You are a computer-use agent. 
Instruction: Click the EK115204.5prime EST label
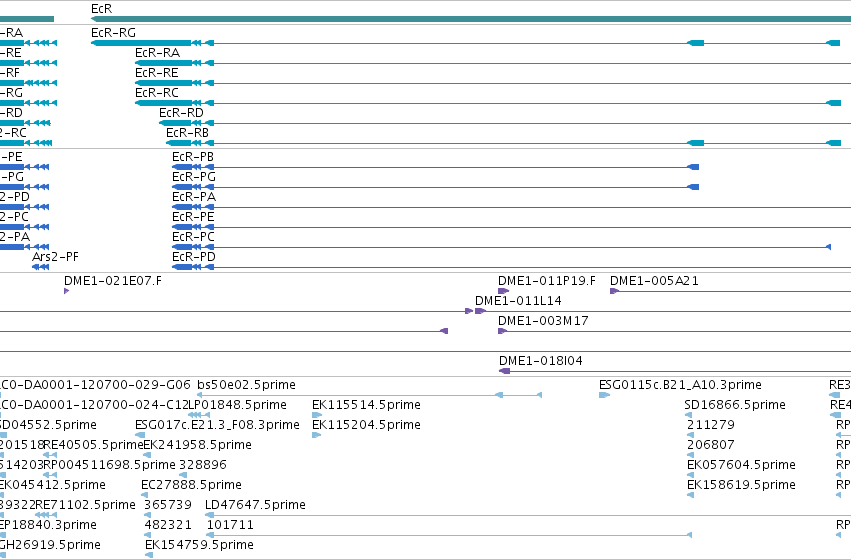366,425
